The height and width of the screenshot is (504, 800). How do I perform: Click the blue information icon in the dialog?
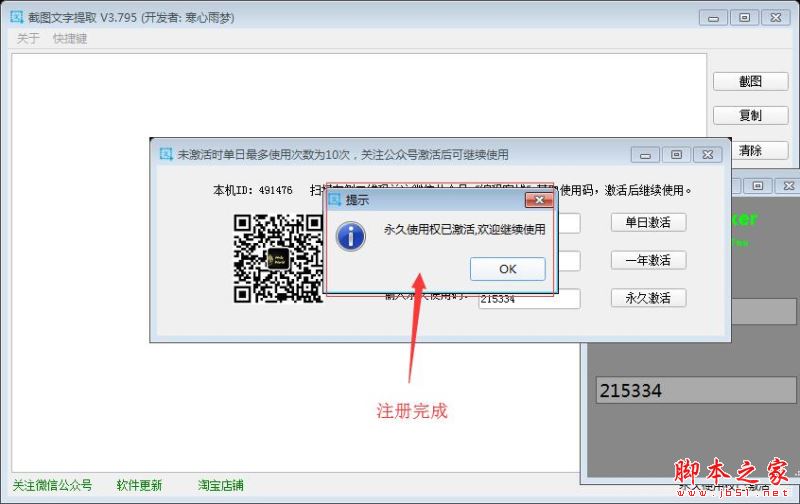pos(351,236)
